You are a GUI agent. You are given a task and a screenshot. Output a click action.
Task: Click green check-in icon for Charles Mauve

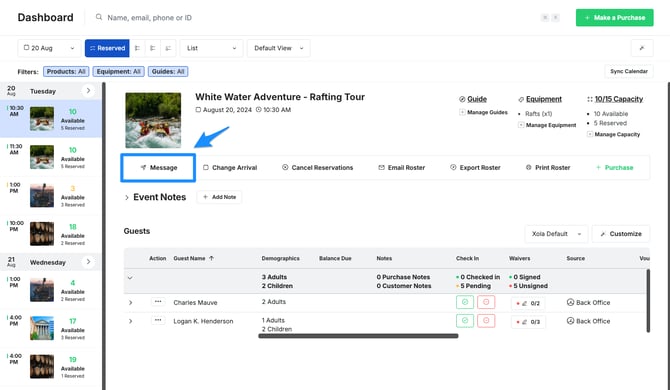pyautogui.click(x=465, y=302)
